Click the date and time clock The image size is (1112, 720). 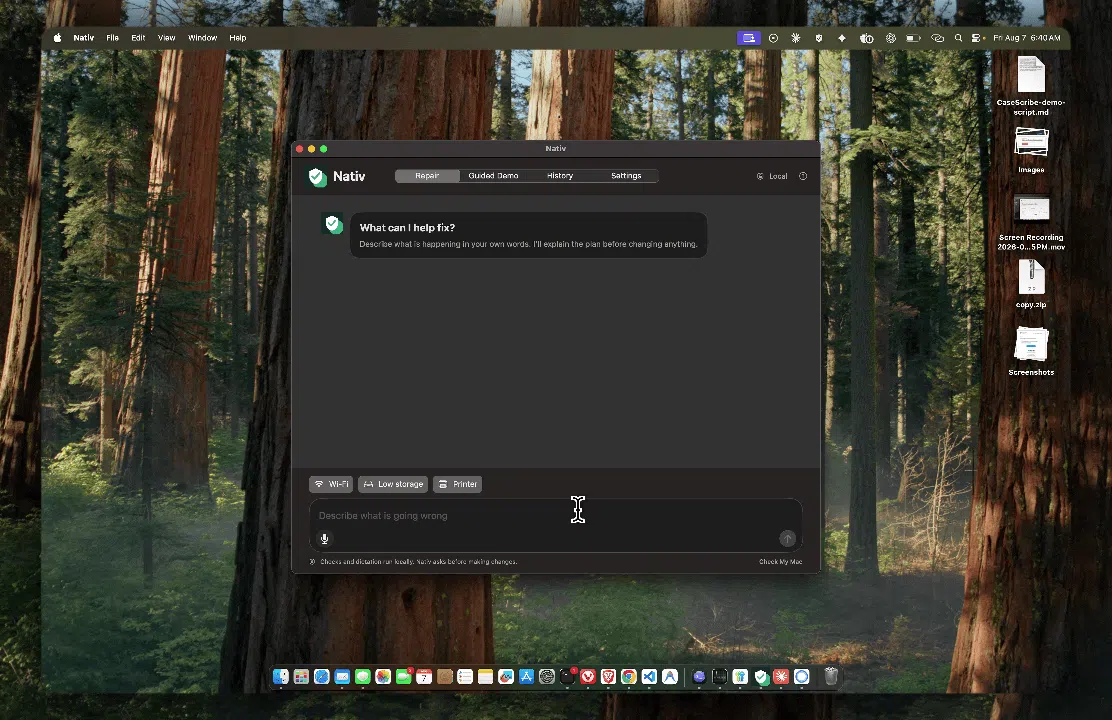pyautogui.click(x=1027, y=38)
